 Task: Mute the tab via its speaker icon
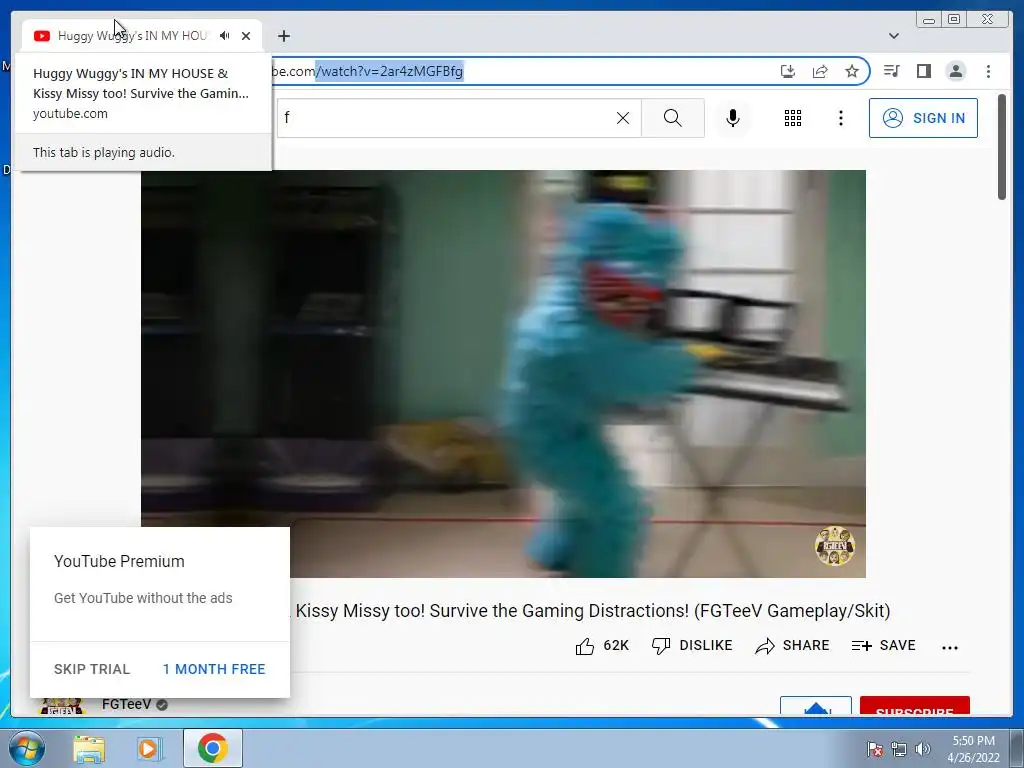[x=225, y=36]
